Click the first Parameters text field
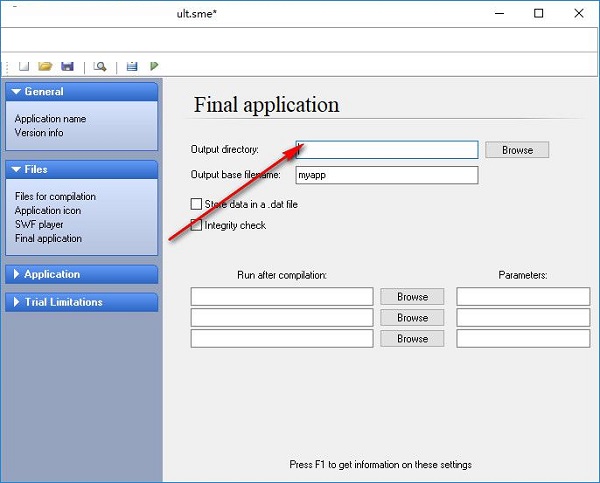 tap(523, 297)
